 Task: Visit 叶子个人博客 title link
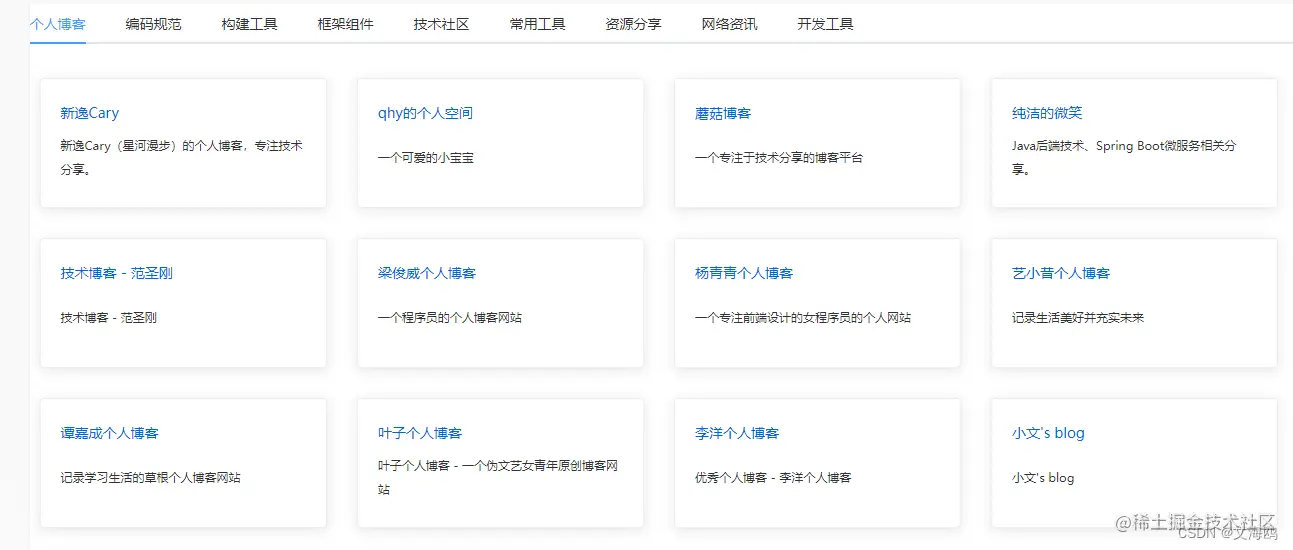pyautogui.click(x=420, y=433)
